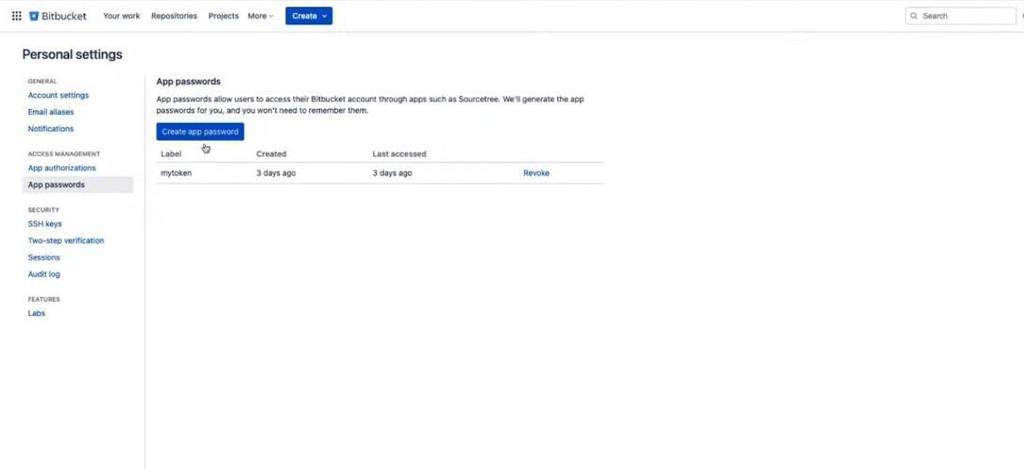This screenshot has height=469, width=1024.
Task: Open Two-step verification settings
Action: [66, 240]
